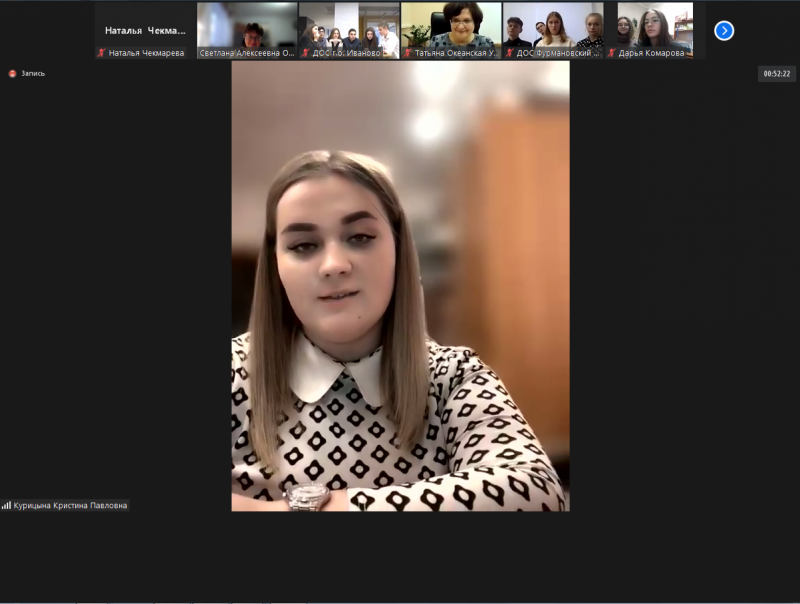Click the main active speaker video
This screenshot has width=800, height=604.
click(x=400, y=286)
